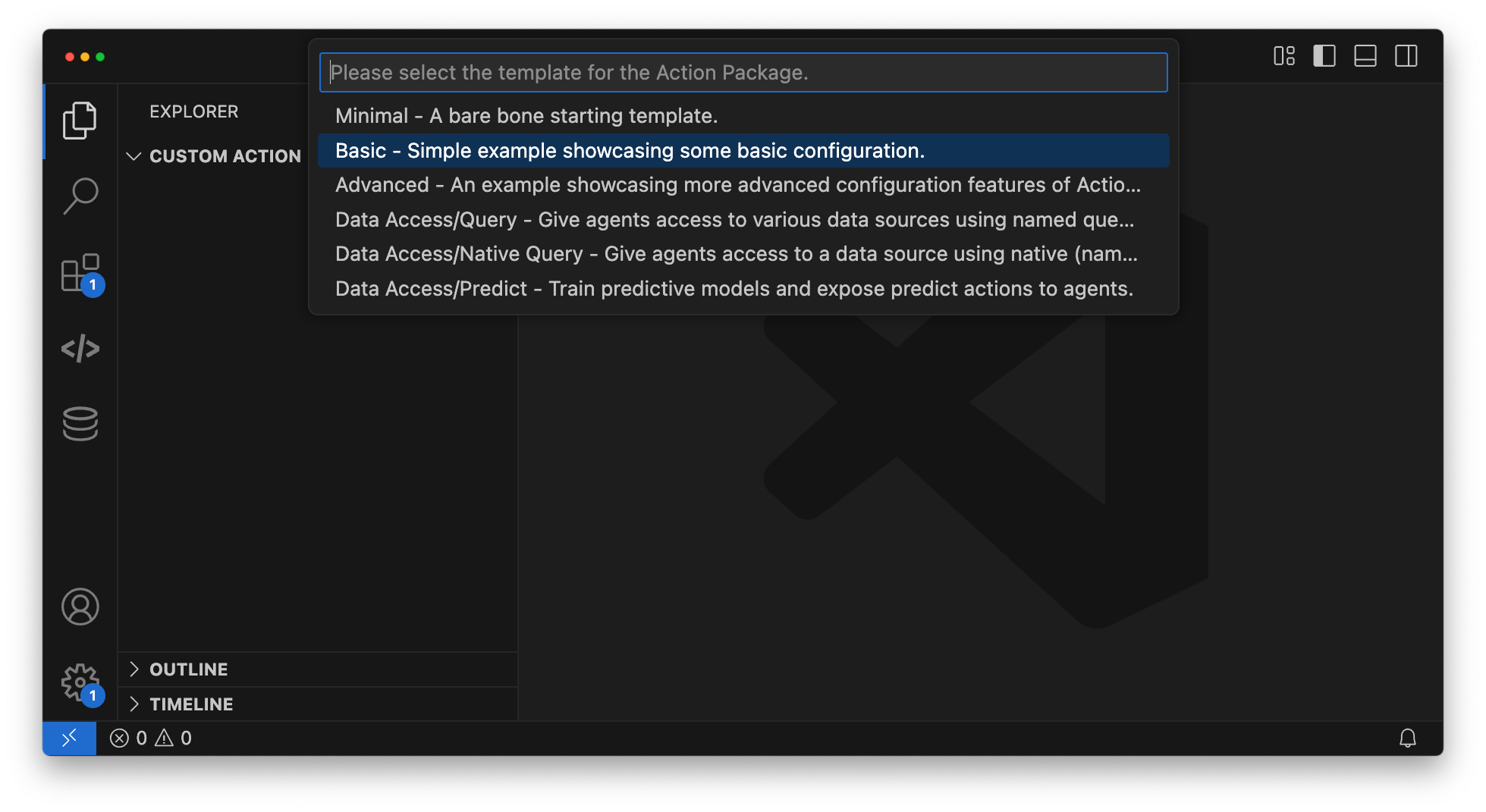Show errors and warnings problems count
This screenshot has height=812, width=1486.
tap(150, 738)
